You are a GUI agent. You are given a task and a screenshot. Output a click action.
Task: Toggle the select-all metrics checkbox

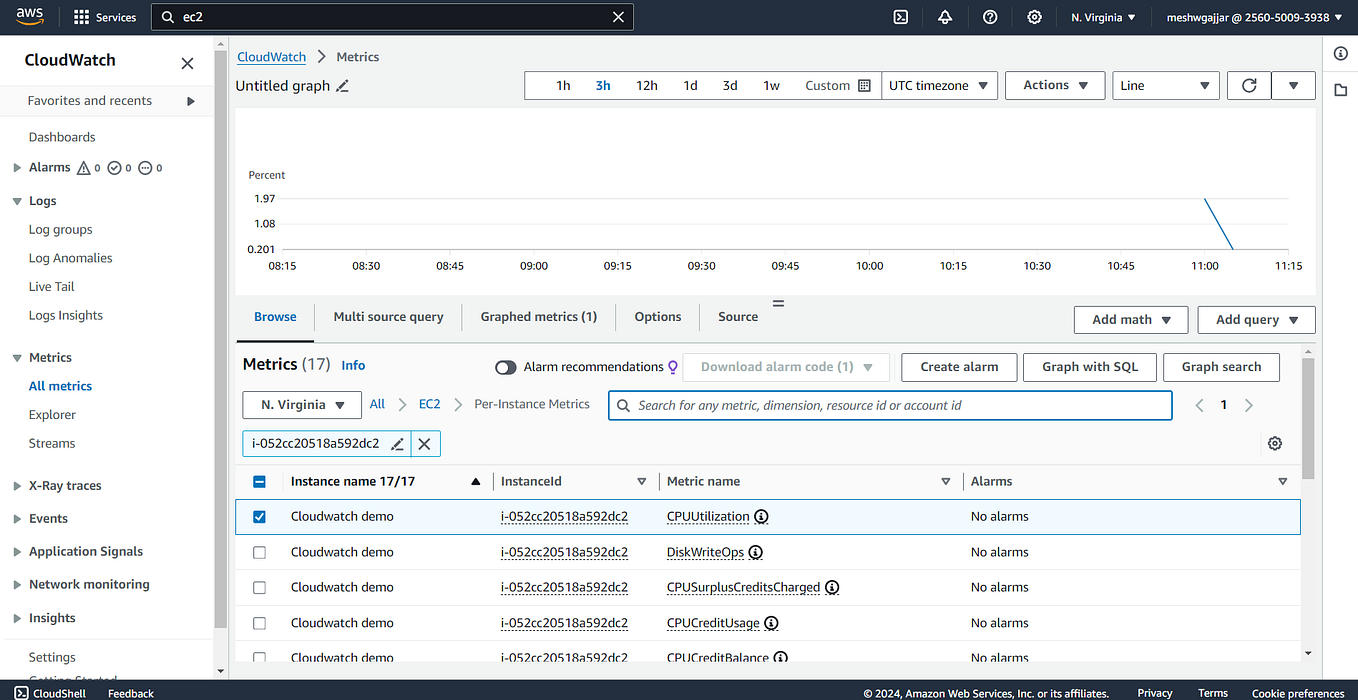click(259, 482)
